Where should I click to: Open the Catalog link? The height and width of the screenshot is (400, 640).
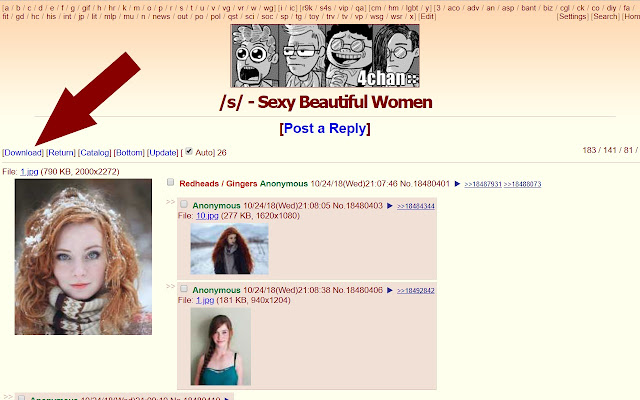pos(95,153)
